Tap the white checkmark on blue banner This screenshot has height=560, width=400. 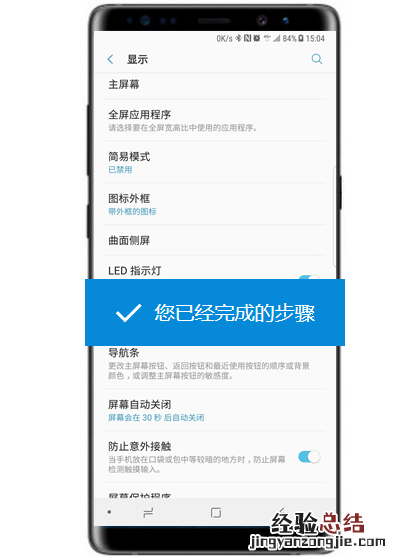[x=128, y=312]
